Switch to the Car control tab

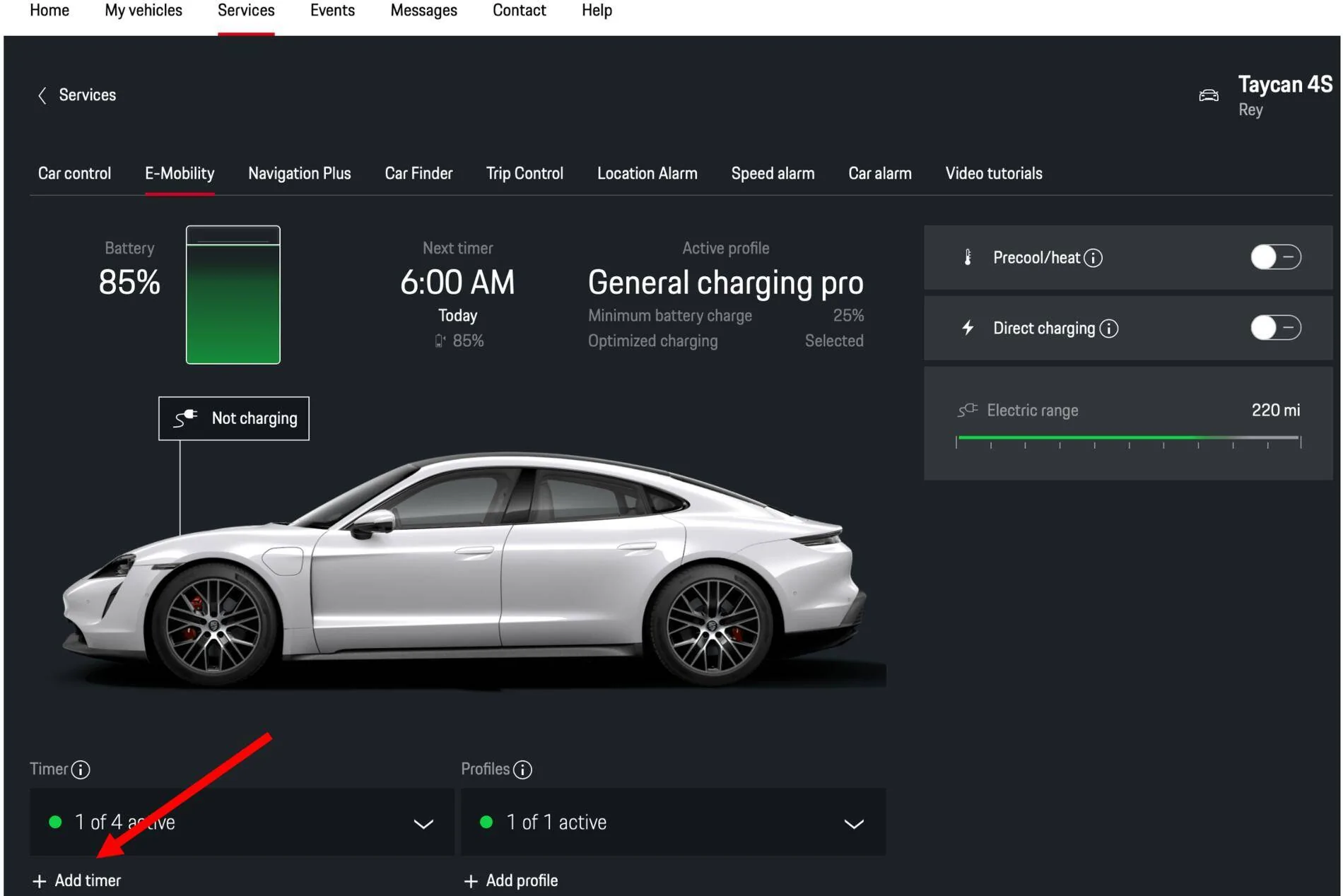tap(74, 174)
